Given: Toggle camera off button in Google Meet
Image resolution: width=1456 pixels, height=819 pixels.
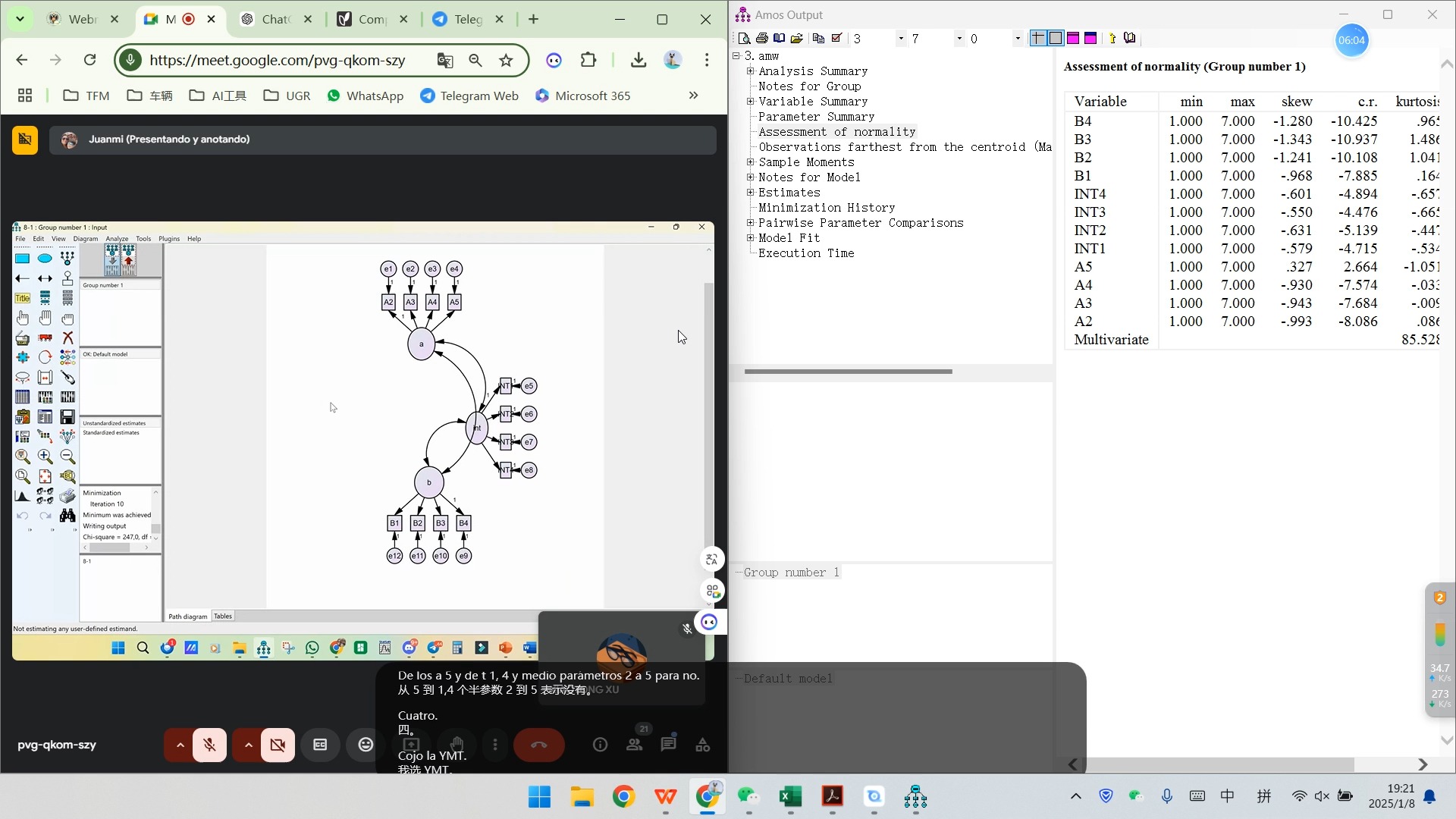Looking at the screenshot, I should [x=278, y=745].
